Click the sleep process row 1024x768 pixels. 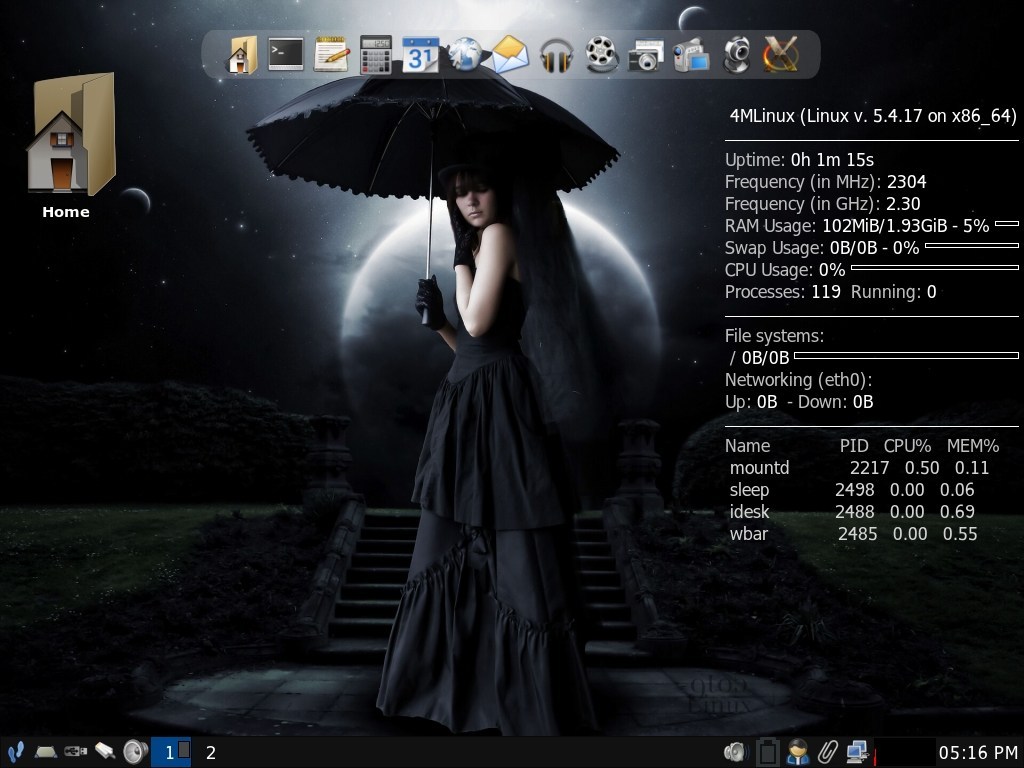[x=852, y=490]
